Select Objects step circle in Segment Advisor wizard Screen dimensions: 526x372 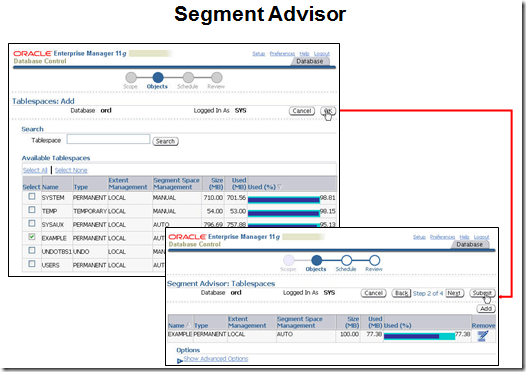click(317, 260)
